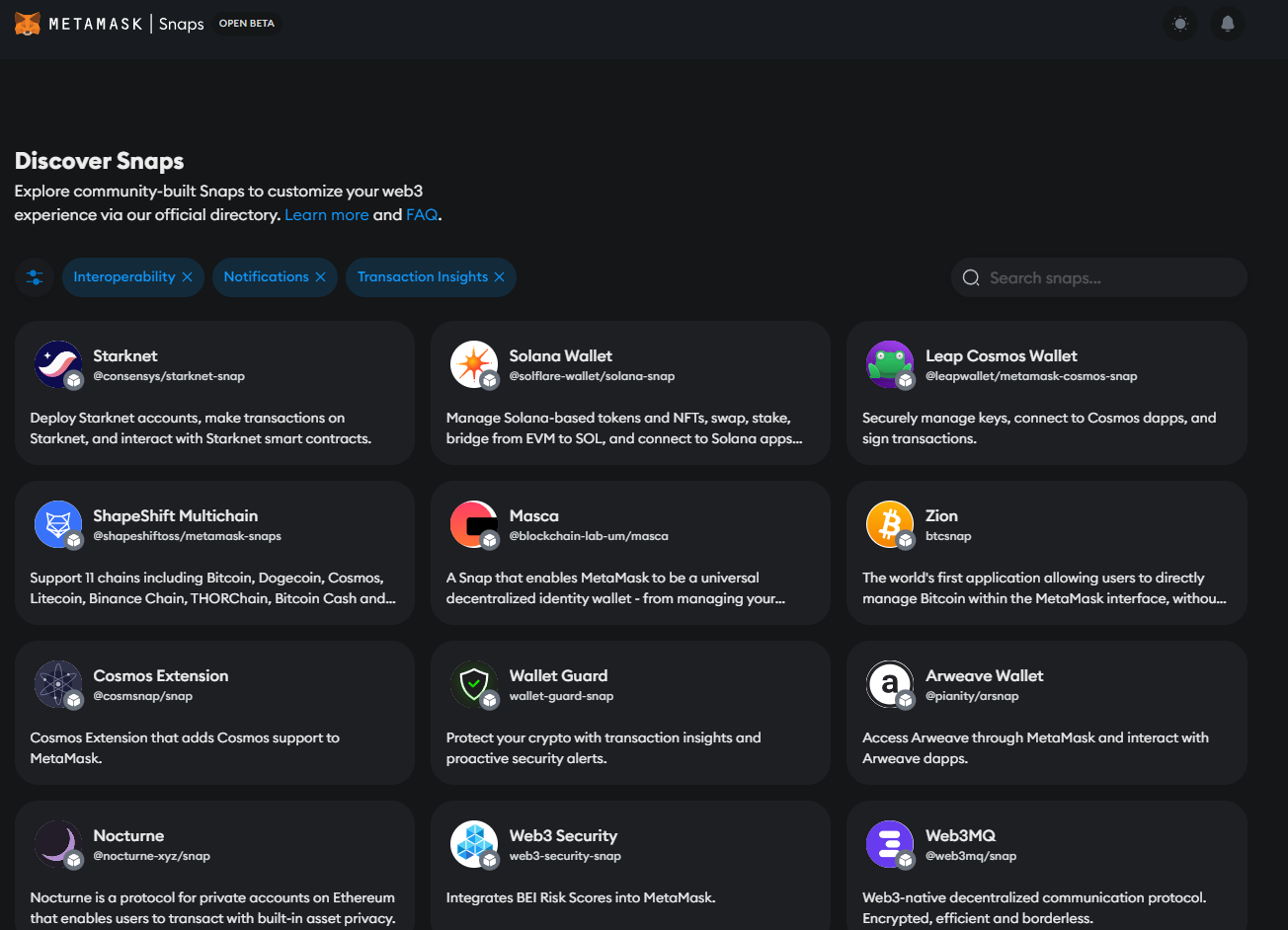This screenshot has width=1288, height=930.
Task: Click the Web3MQ purple icon
Action: tap(890, 844)
